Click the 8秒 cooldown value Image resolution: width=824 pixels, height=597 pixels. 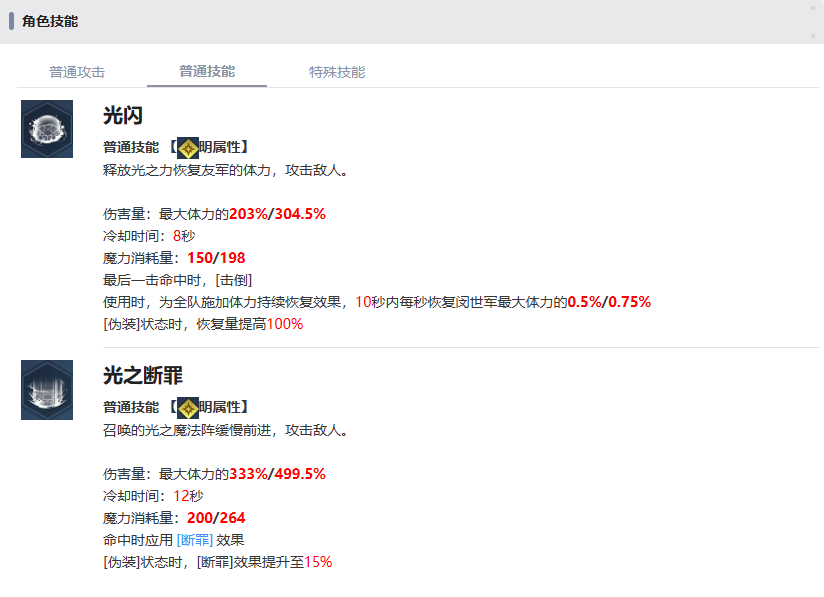pyautogui.click(x=184, y=236)
